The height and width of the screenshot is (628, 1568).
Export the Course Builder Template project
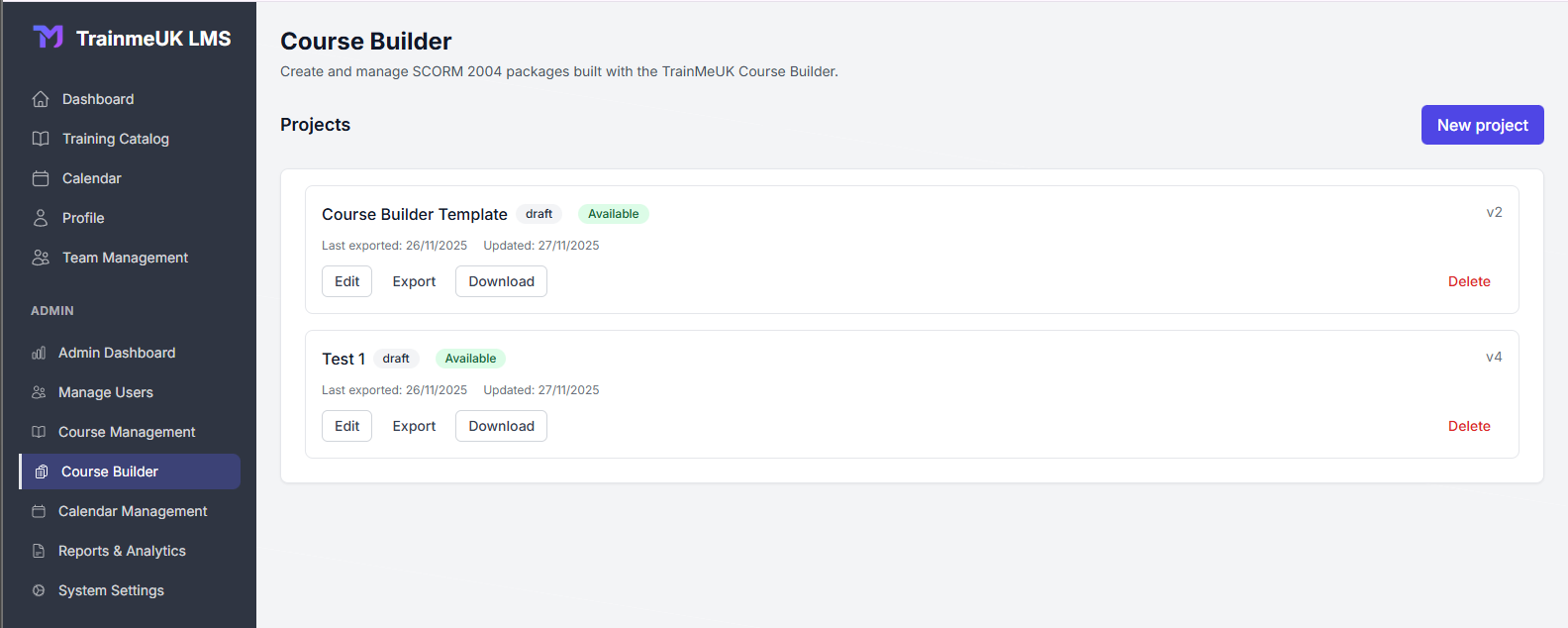pyautogui.click(x=414, y=281)
